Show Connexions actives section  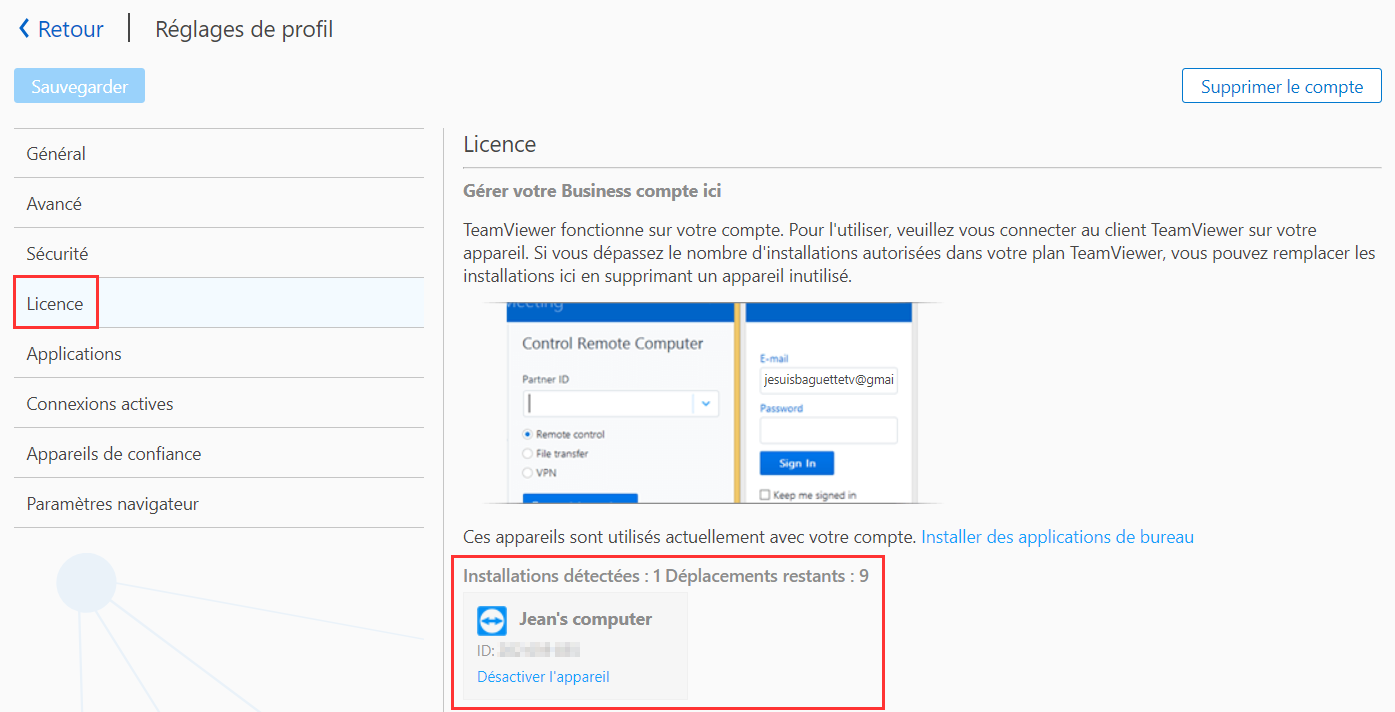coord(219,403)
